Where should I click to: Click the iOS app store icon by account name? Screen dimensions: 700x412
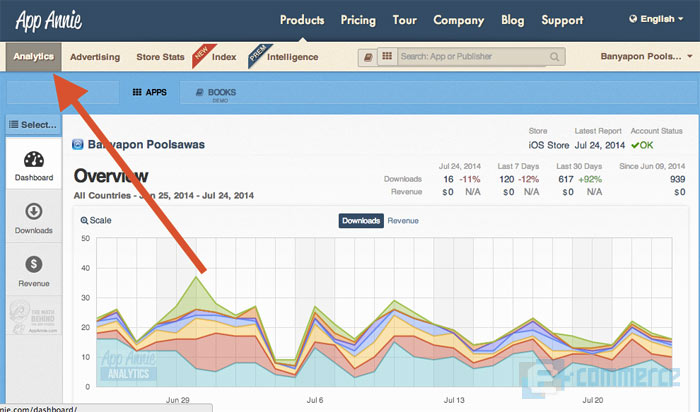click(78, 144)
